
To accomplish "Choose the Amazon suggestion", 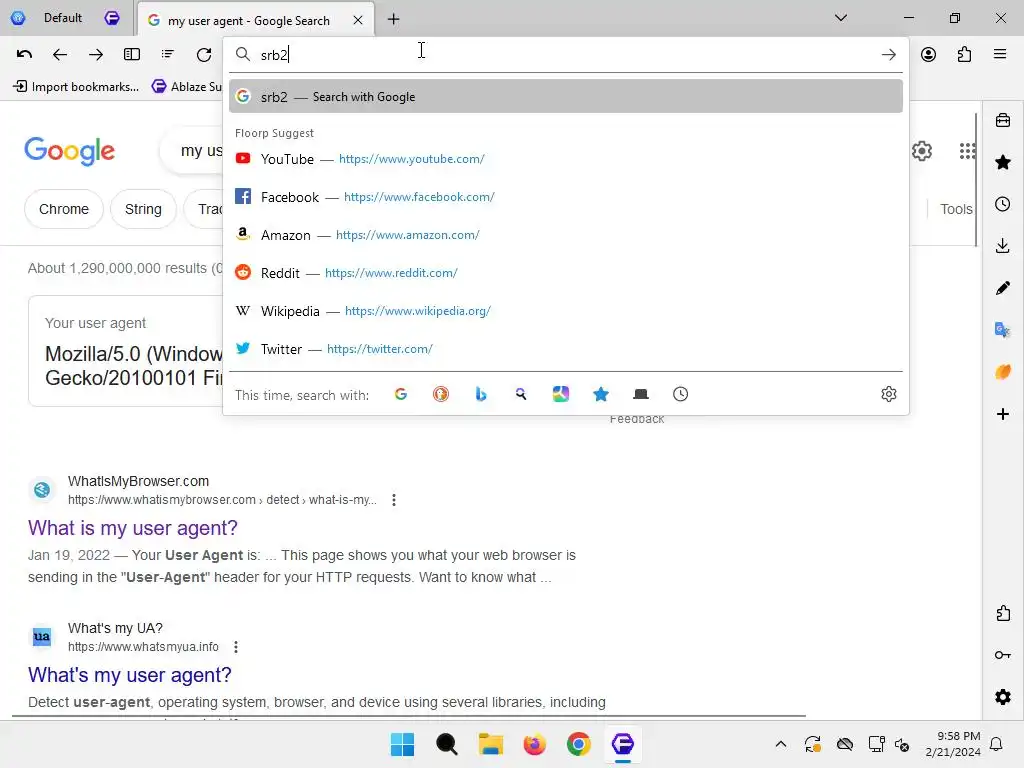I will [x=566, y=234].
